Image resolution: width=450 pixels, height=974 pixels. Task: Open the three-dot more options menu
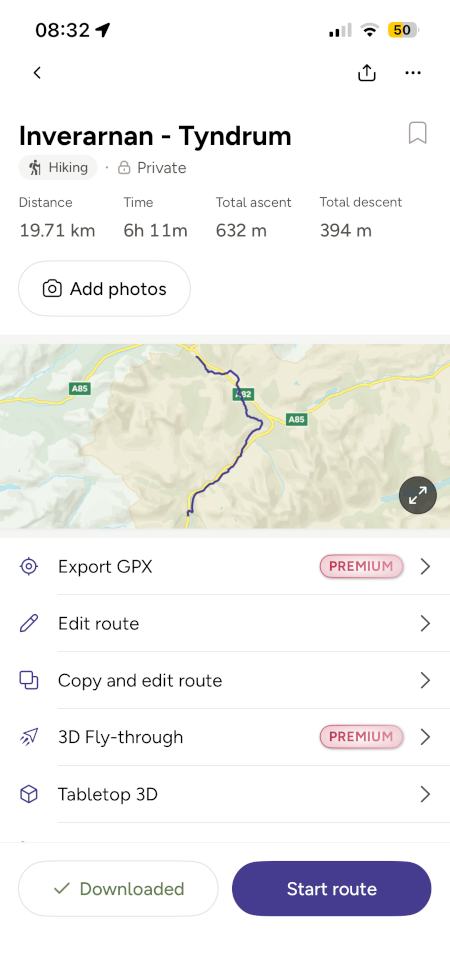pyautogui.click(x=413, y=73)
